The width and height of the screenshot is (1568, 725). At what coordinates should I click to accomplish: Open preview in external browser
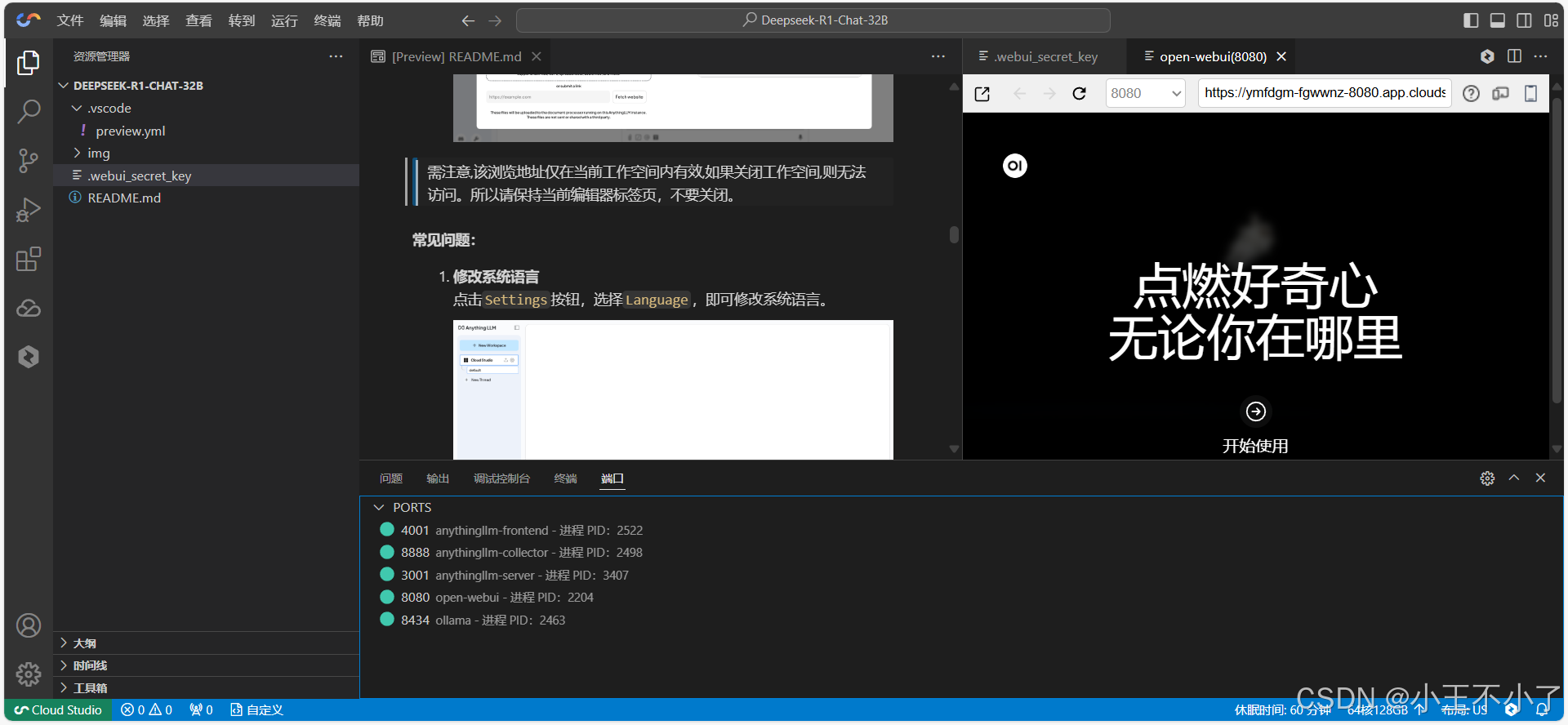coord(982,94)
